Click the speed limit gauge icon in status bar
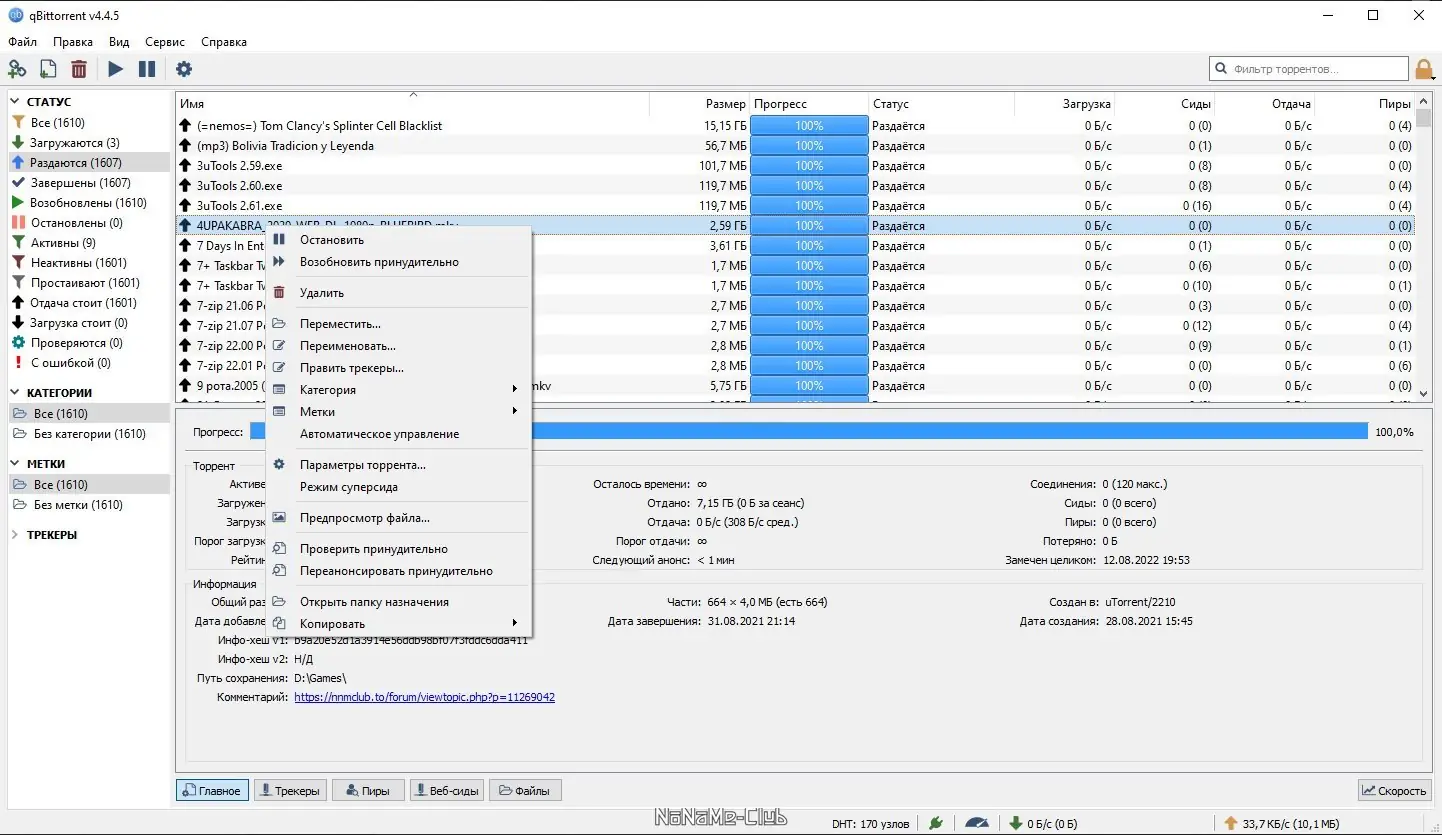Viewport: 1442px width, 835px height. (x=977, y=823)
